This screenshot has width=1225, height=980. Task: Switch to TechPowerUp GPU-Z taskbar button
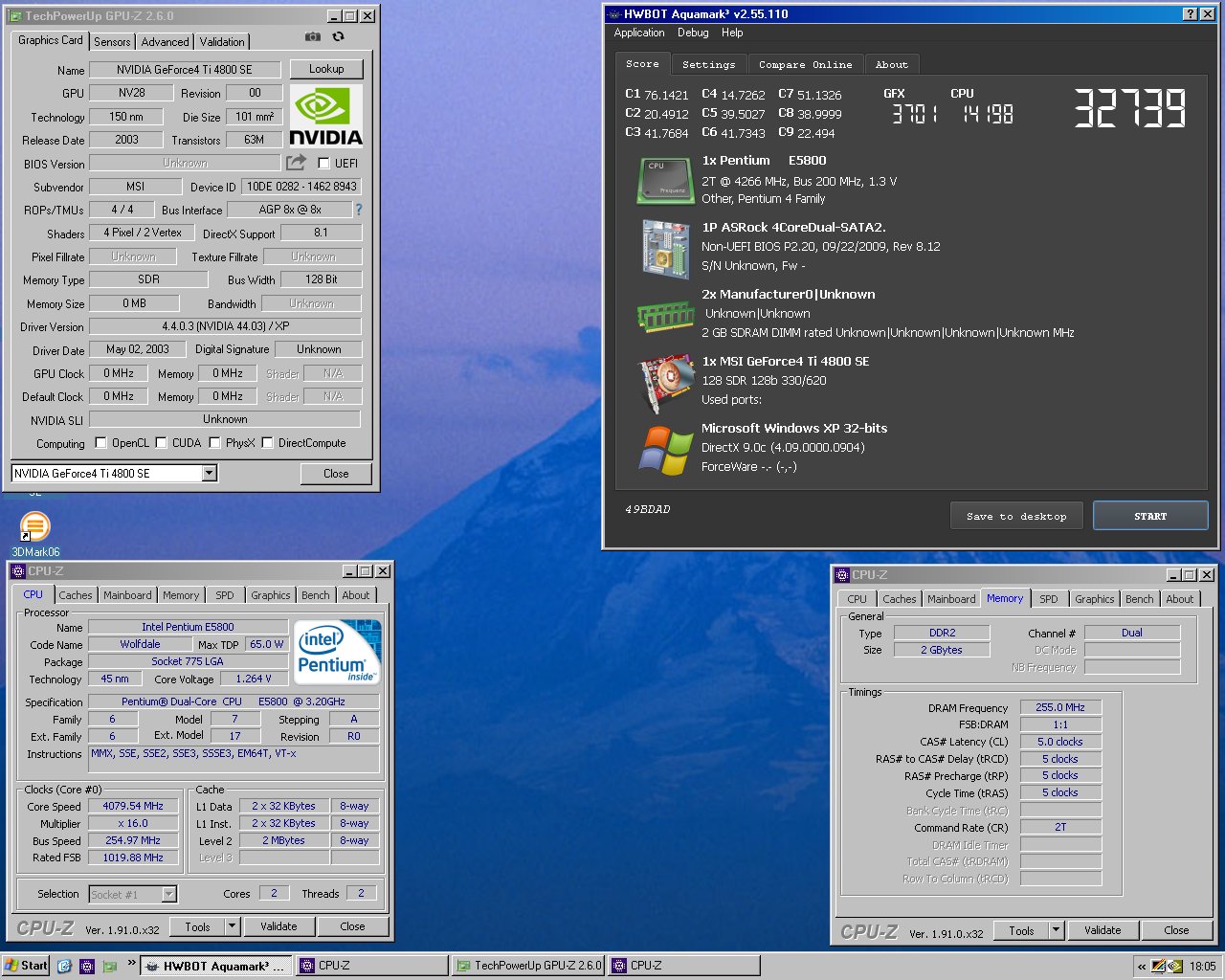click(x=527, y=966)
